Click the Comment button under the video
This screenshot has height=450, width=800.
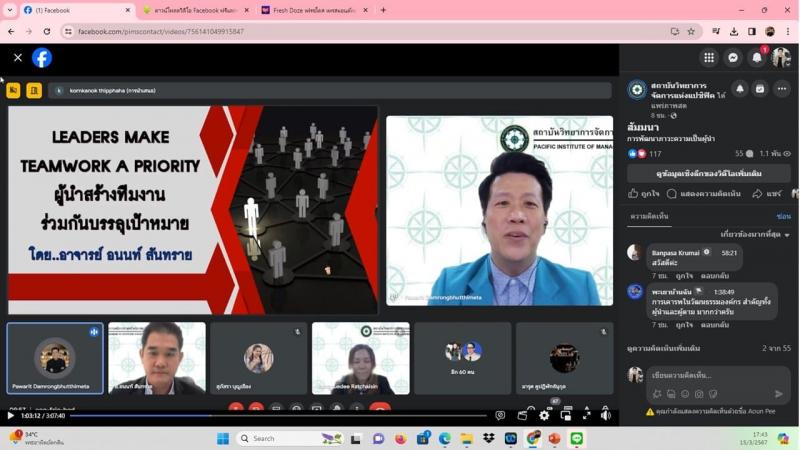pos(704,193)
